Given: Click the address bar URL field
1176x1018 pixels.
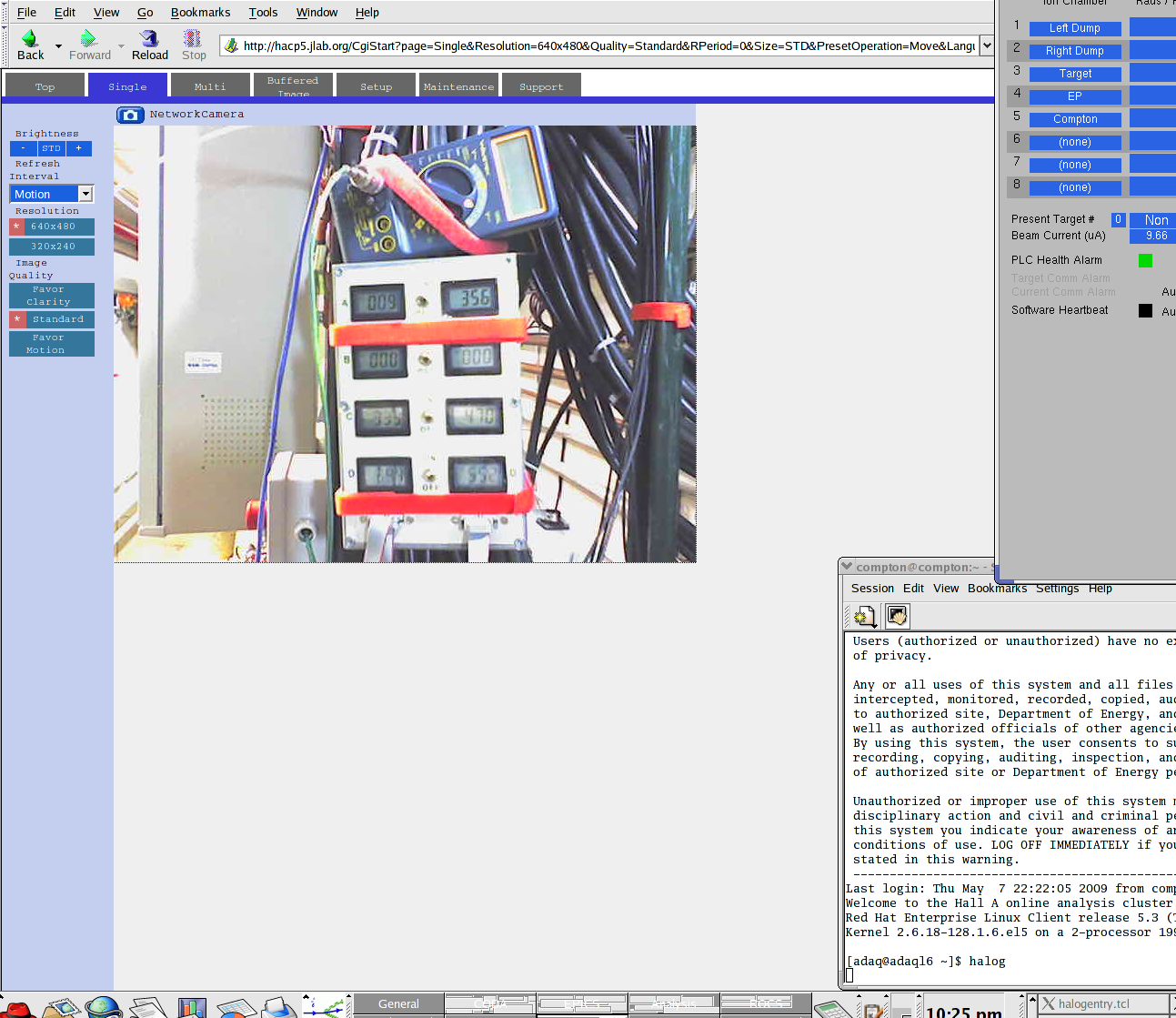Looking at the screenshot, I should [608, 45].
